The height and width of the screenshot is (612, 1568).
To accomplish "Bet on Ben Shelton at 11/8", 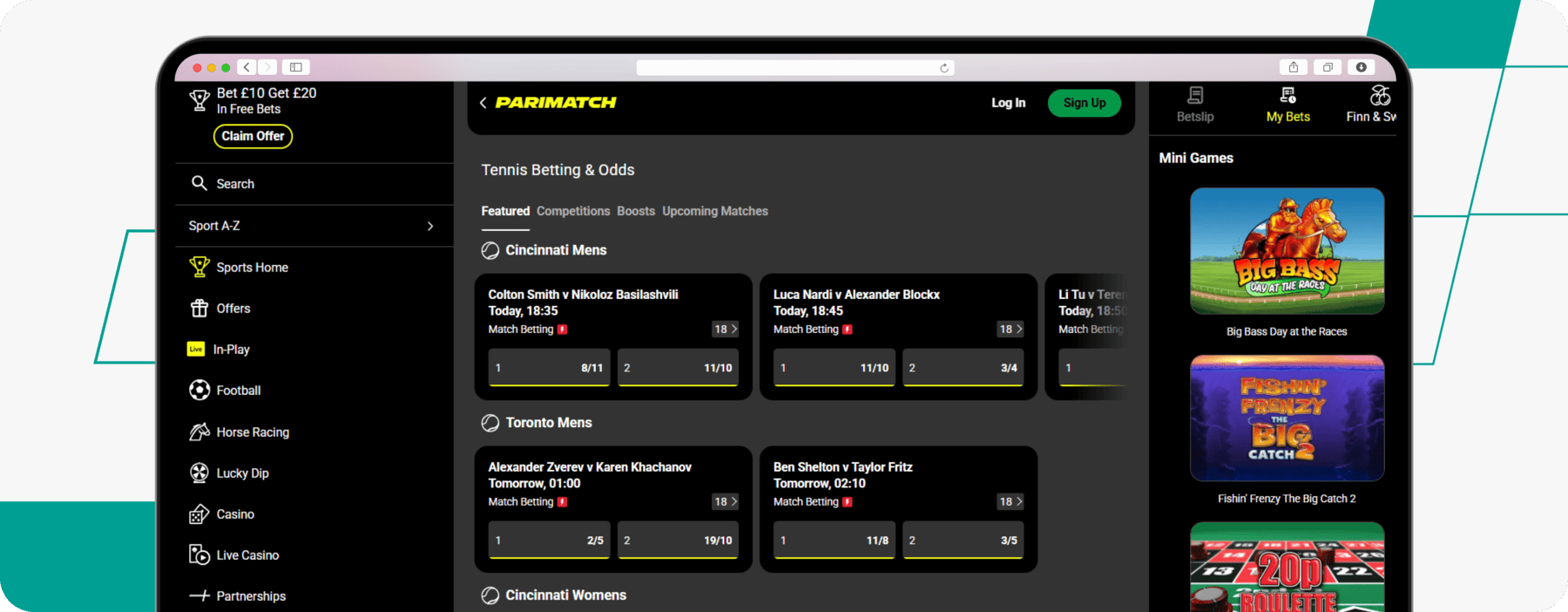I will tap(835, 541).
